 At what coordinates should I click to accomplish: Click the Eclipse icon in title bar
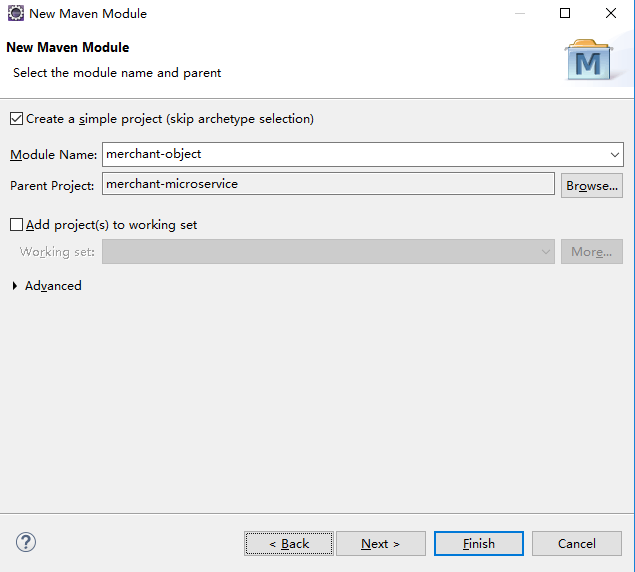click(x=16, y=13)
